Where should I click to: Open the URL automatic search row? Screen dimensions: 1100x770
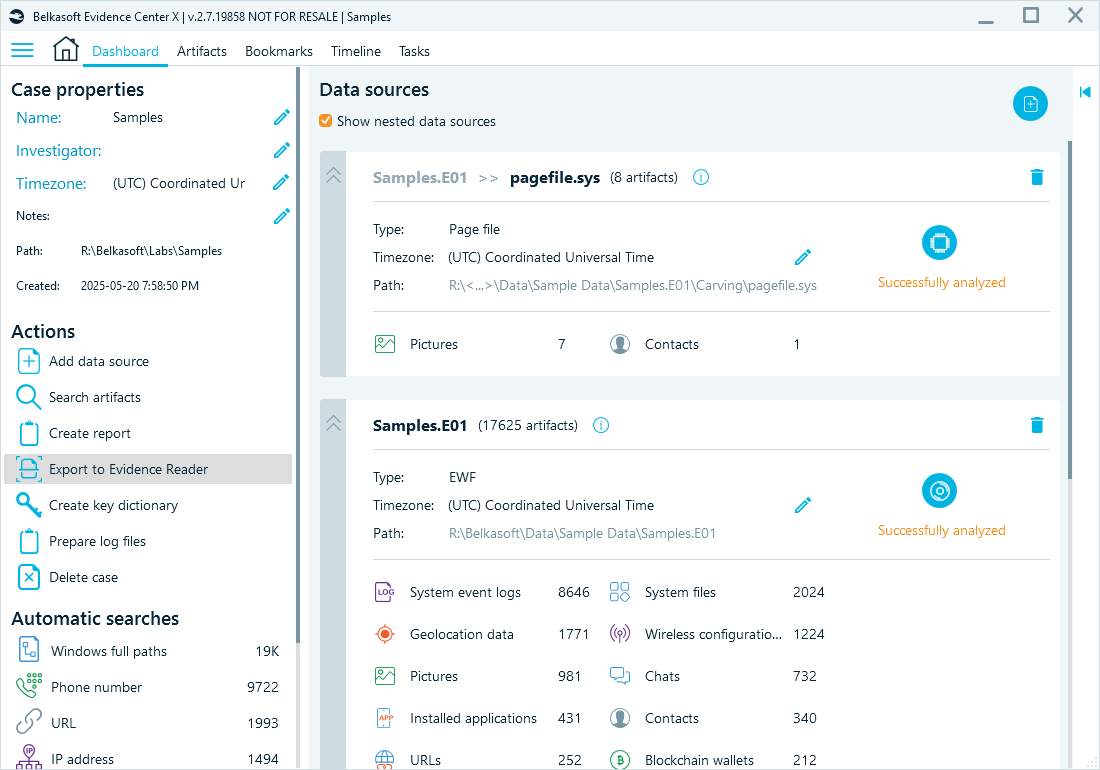point(148,723)
